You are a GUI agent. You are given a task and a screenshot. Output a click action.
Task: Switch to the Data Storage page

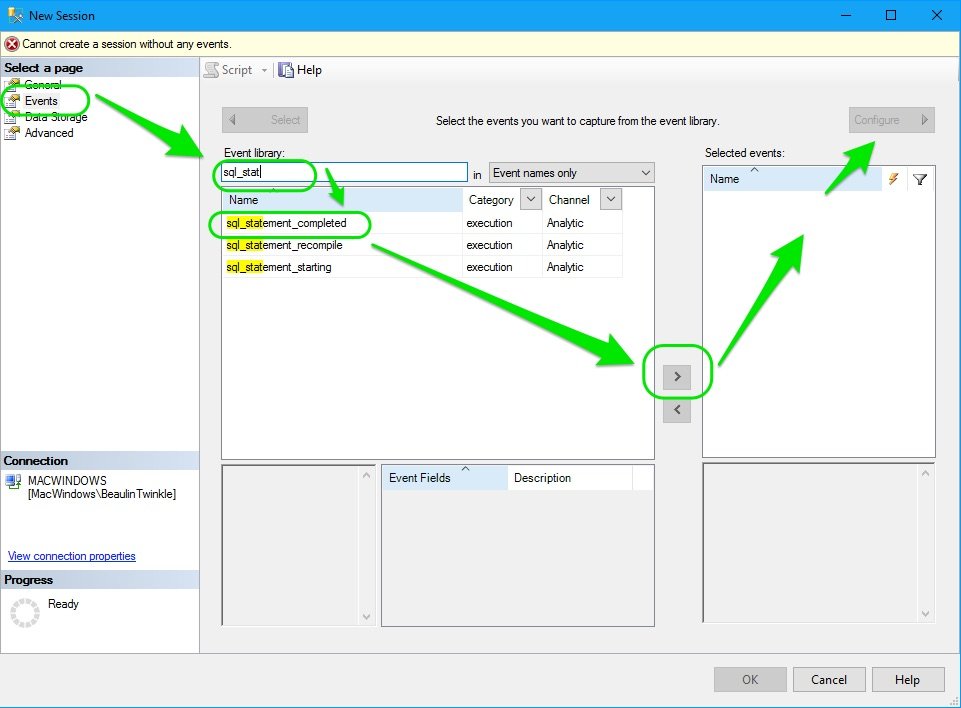45,116
